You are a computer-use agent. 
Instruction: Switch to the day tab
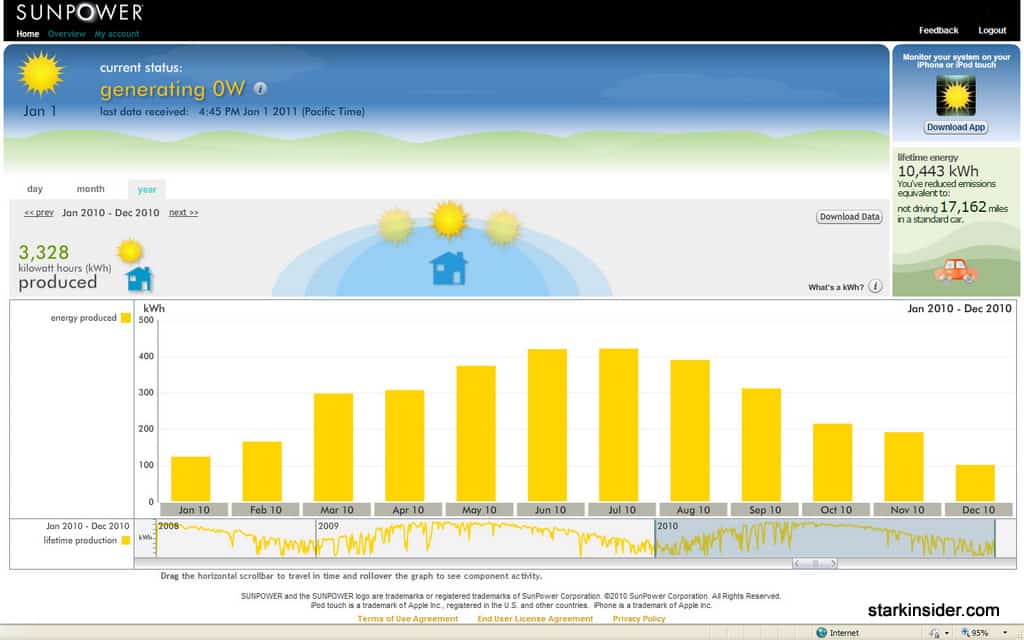click(x=35, y=189)
